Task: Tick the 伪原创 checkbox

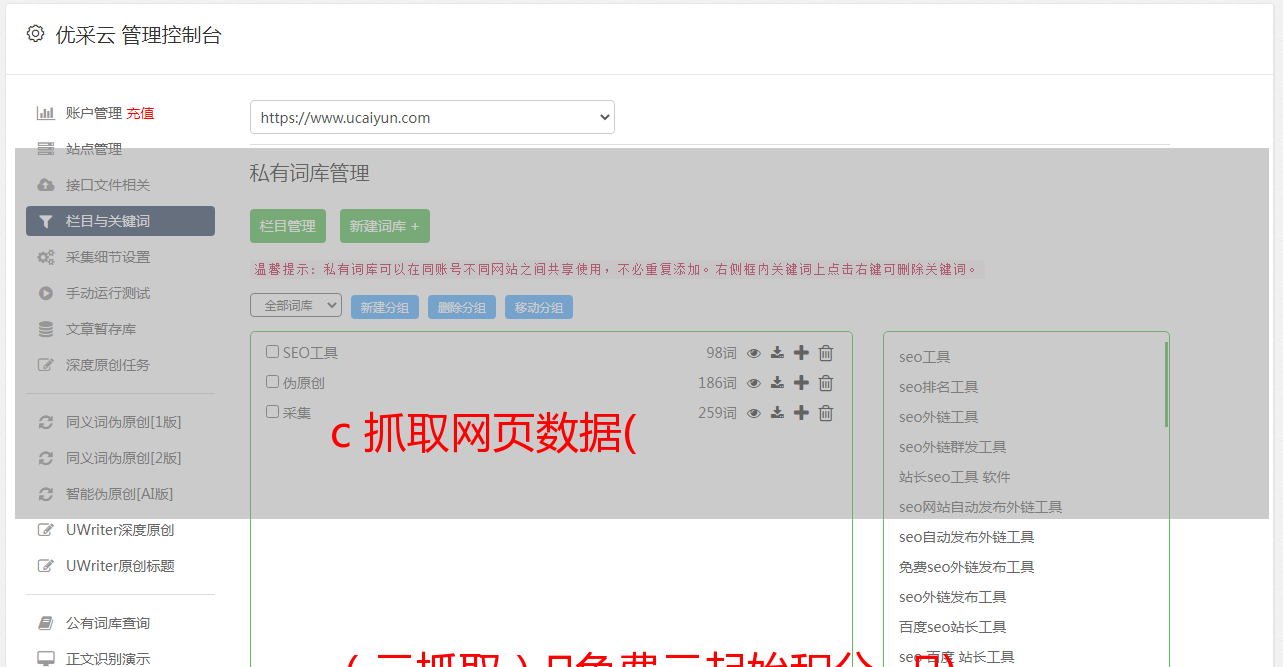Action: tap(272, 382)
